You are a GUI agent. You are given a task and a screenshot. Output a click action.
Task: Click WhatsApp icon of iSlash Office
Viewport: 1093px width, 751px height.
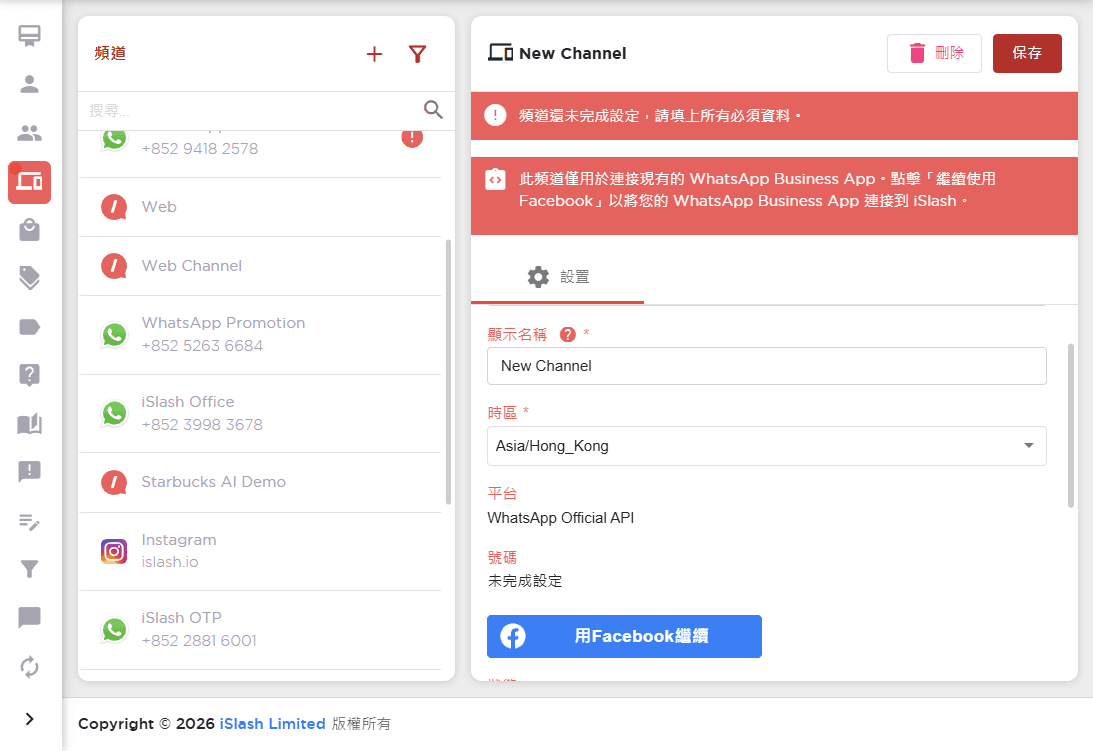pyautogui.click(x=114, y=414)
